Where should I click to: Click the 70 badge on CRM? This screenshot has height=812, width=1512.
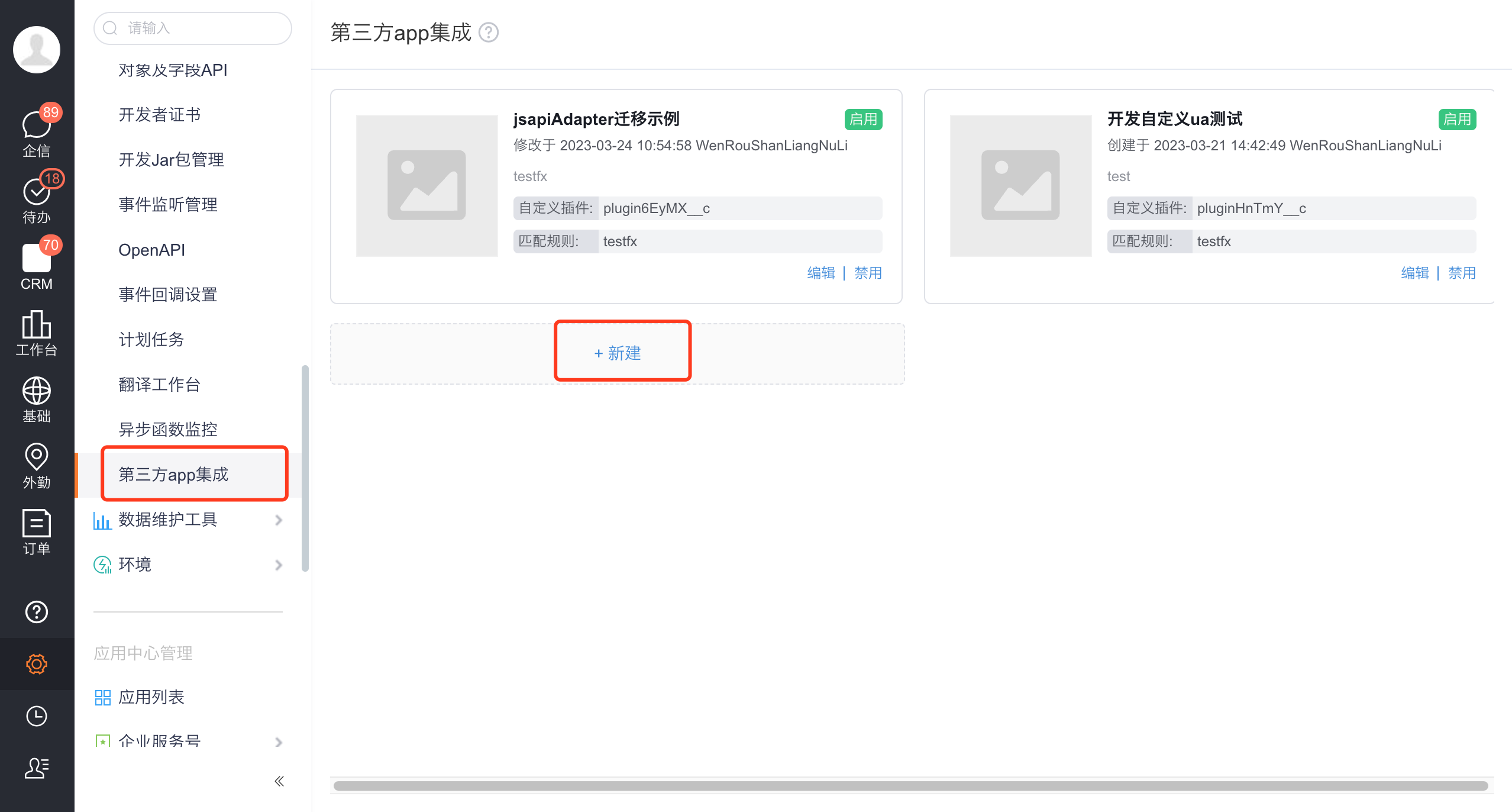coord(50,245)
